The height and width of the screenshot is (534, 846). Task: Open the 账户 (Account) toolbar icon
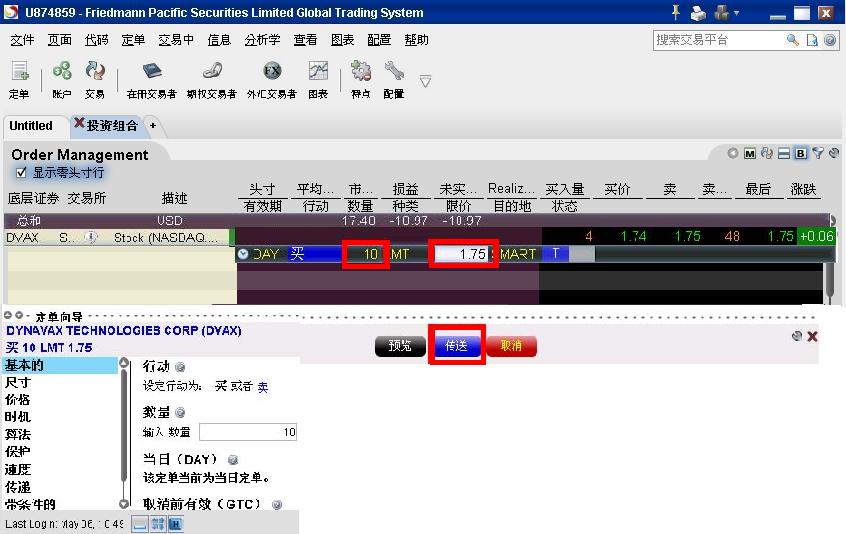(x=61, y=78)
